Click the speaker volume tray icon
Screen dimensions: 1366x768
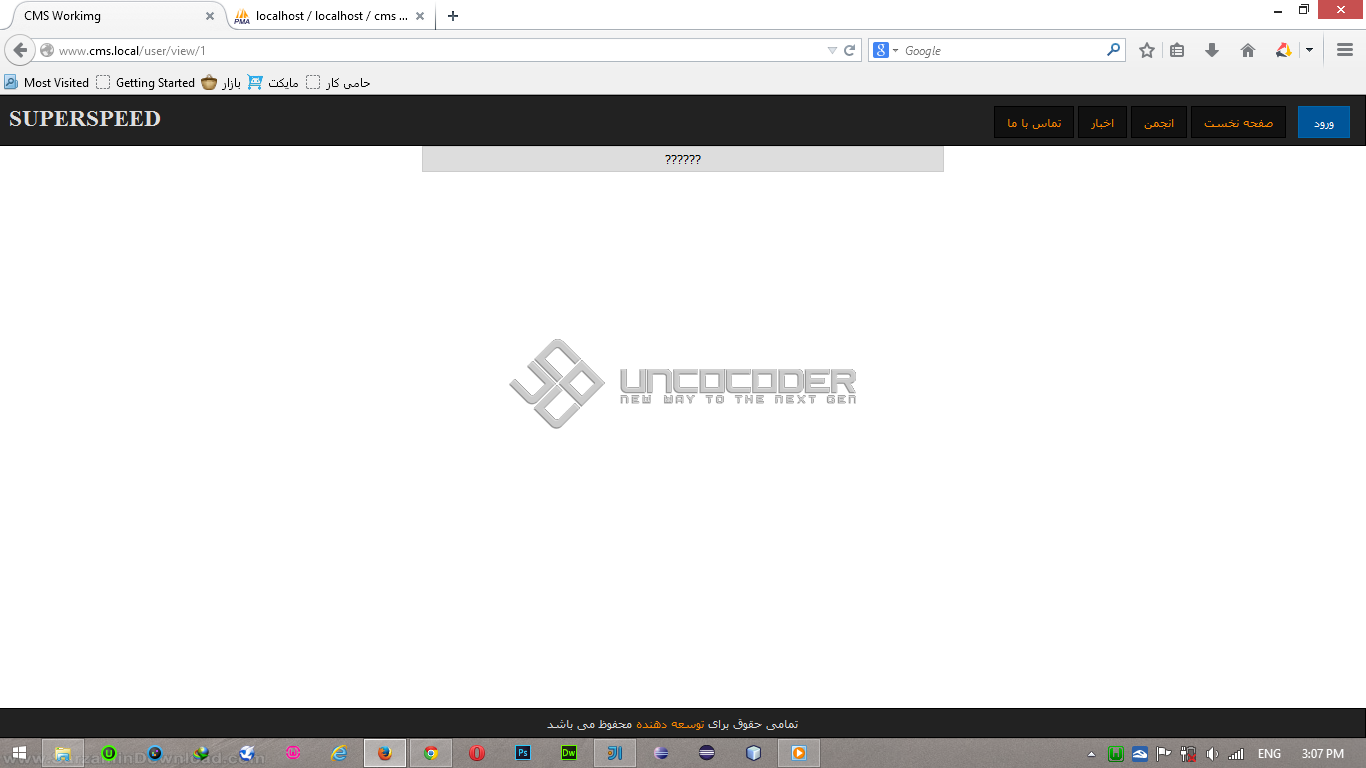click(x=1213, y=754)
